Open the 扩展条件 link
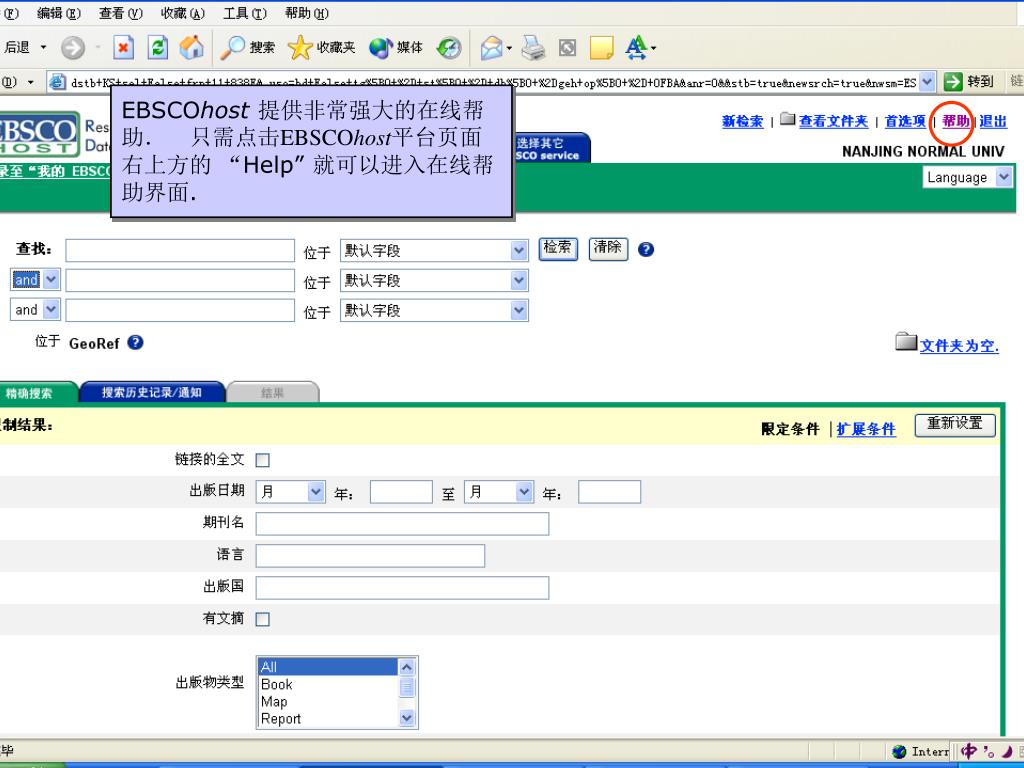 click(866, 429)
